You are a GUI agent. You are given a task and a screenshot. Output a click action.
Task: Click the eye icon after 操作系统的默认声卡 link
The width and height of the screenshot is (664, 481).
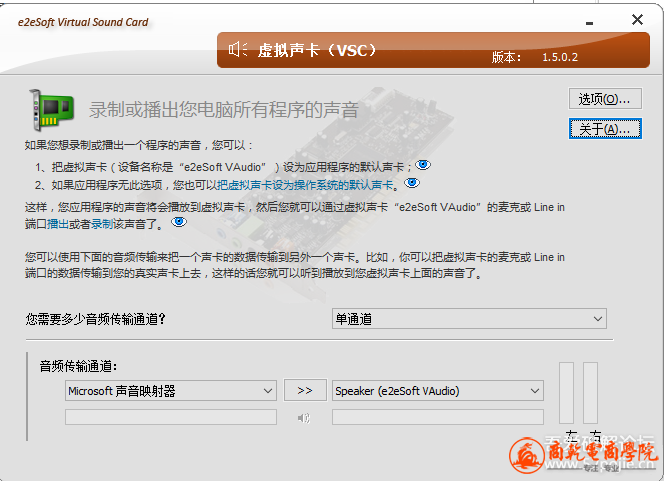pos(412,183)
